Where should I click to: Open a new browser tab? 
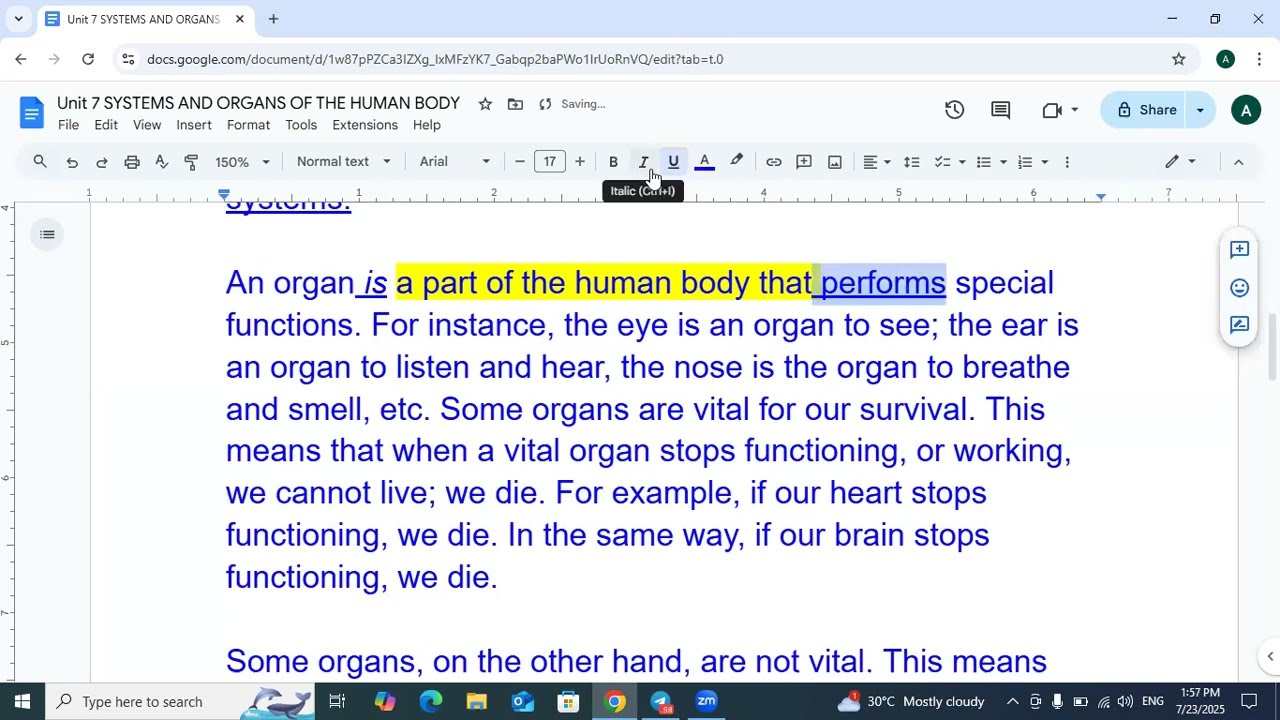tap(273, 19)
